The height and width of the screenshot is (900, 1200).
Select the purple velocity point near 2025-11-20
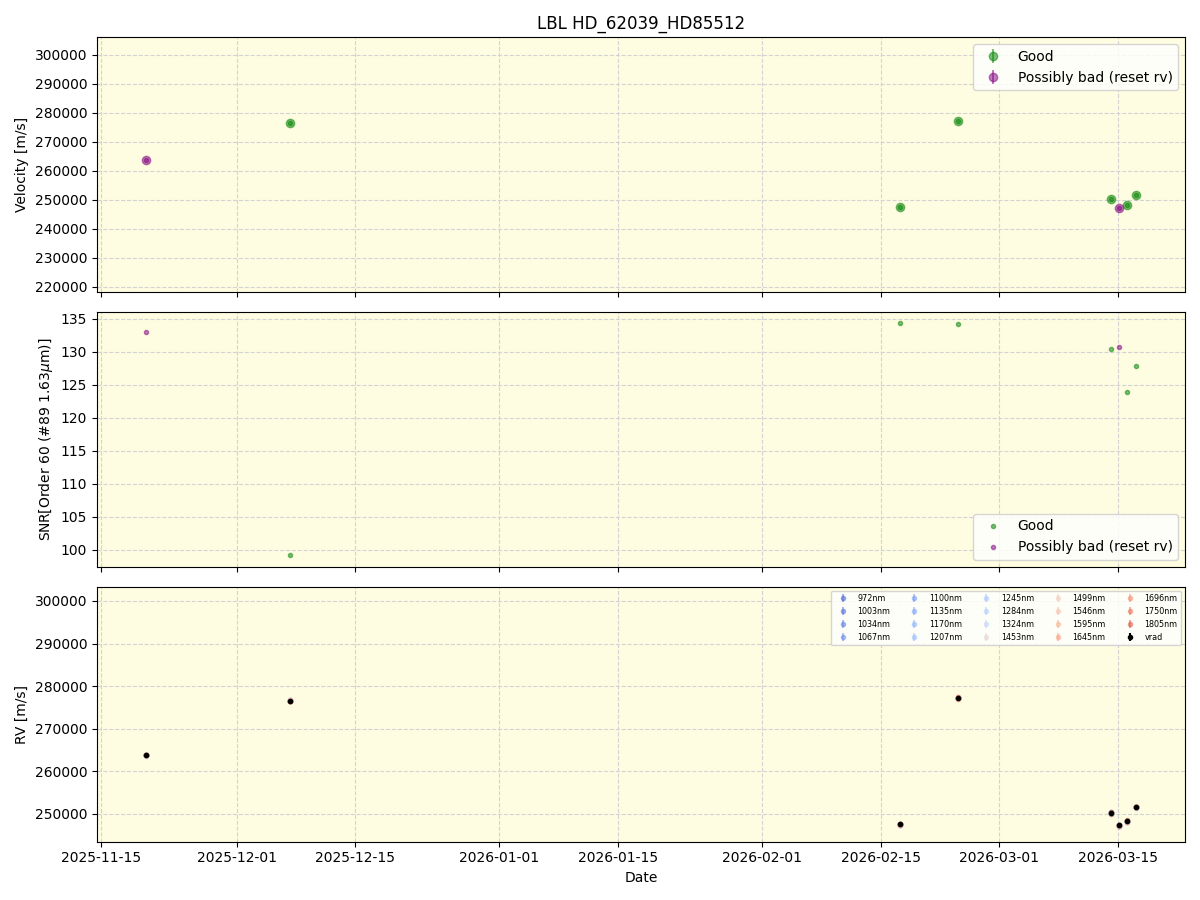coord(146,160)
